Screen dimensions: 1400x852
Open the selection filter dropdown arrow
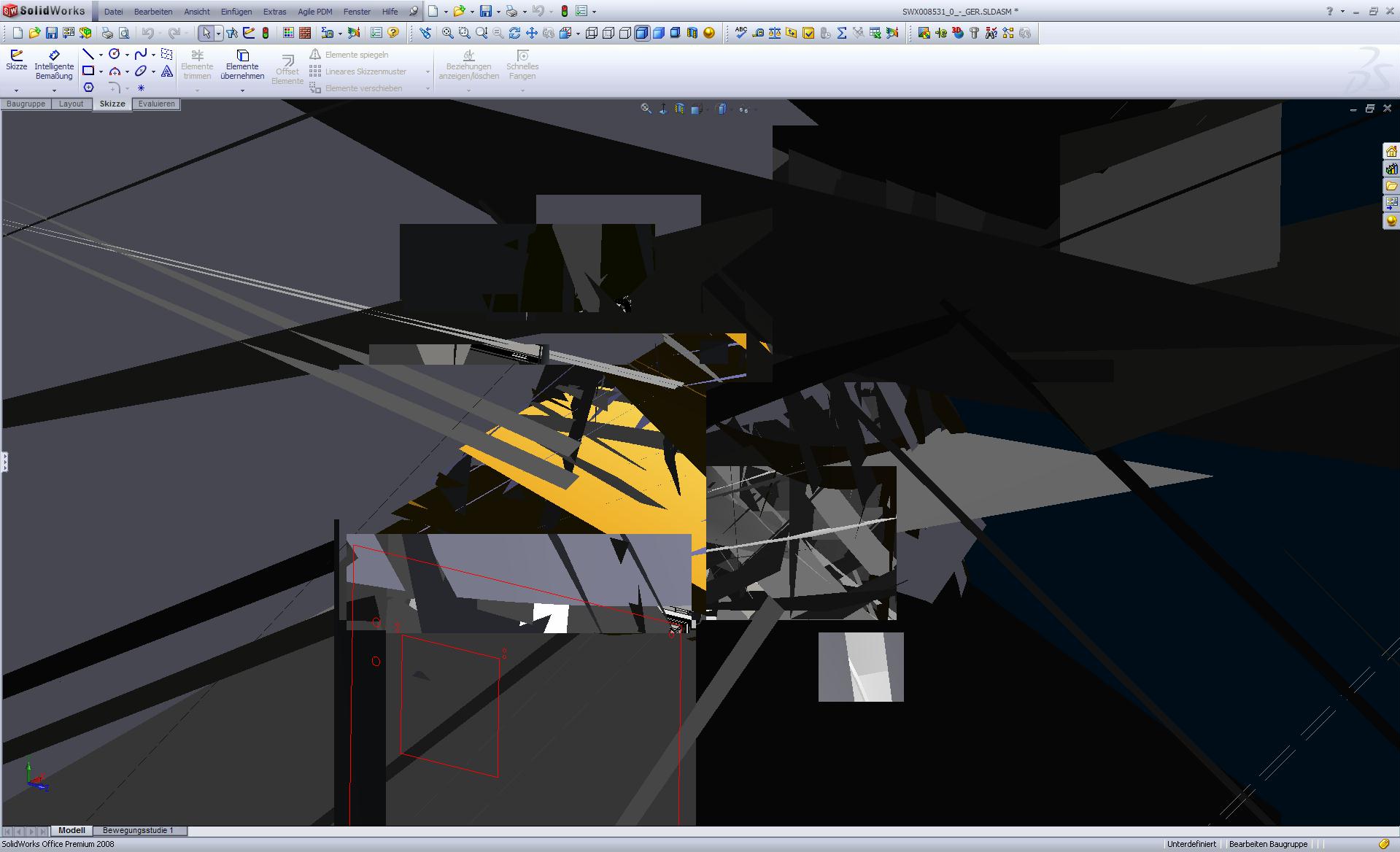217,34
